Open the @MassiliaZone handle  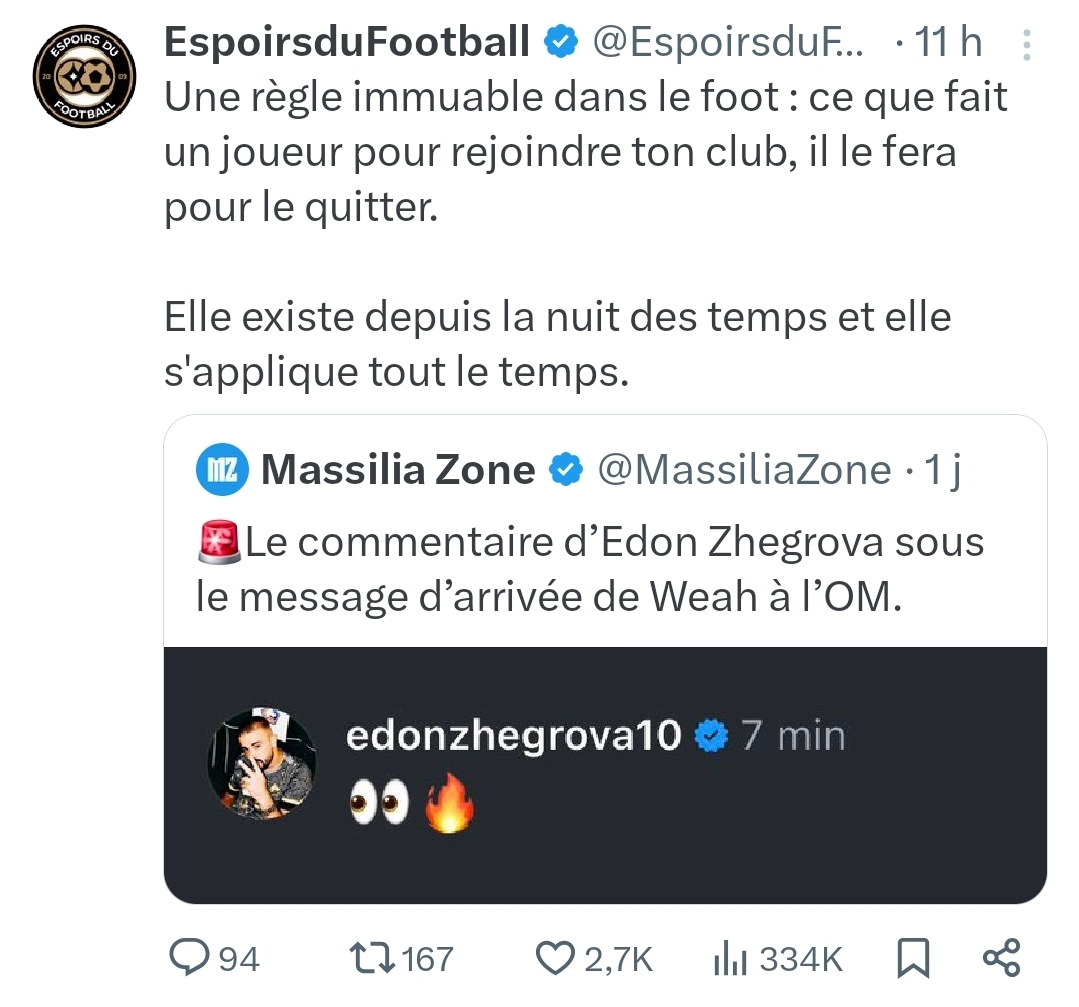[744, 469]
